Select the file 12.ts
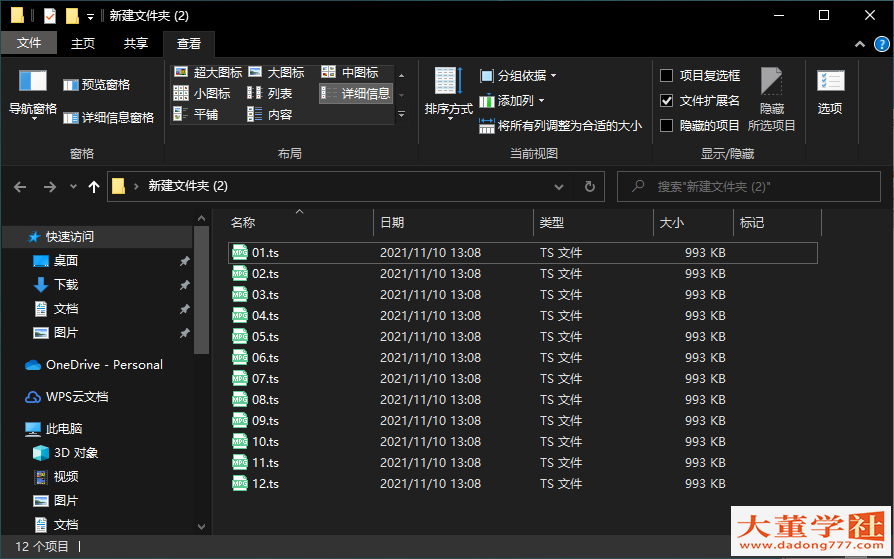This screenshot has height=559, width=894. [523, 484]
